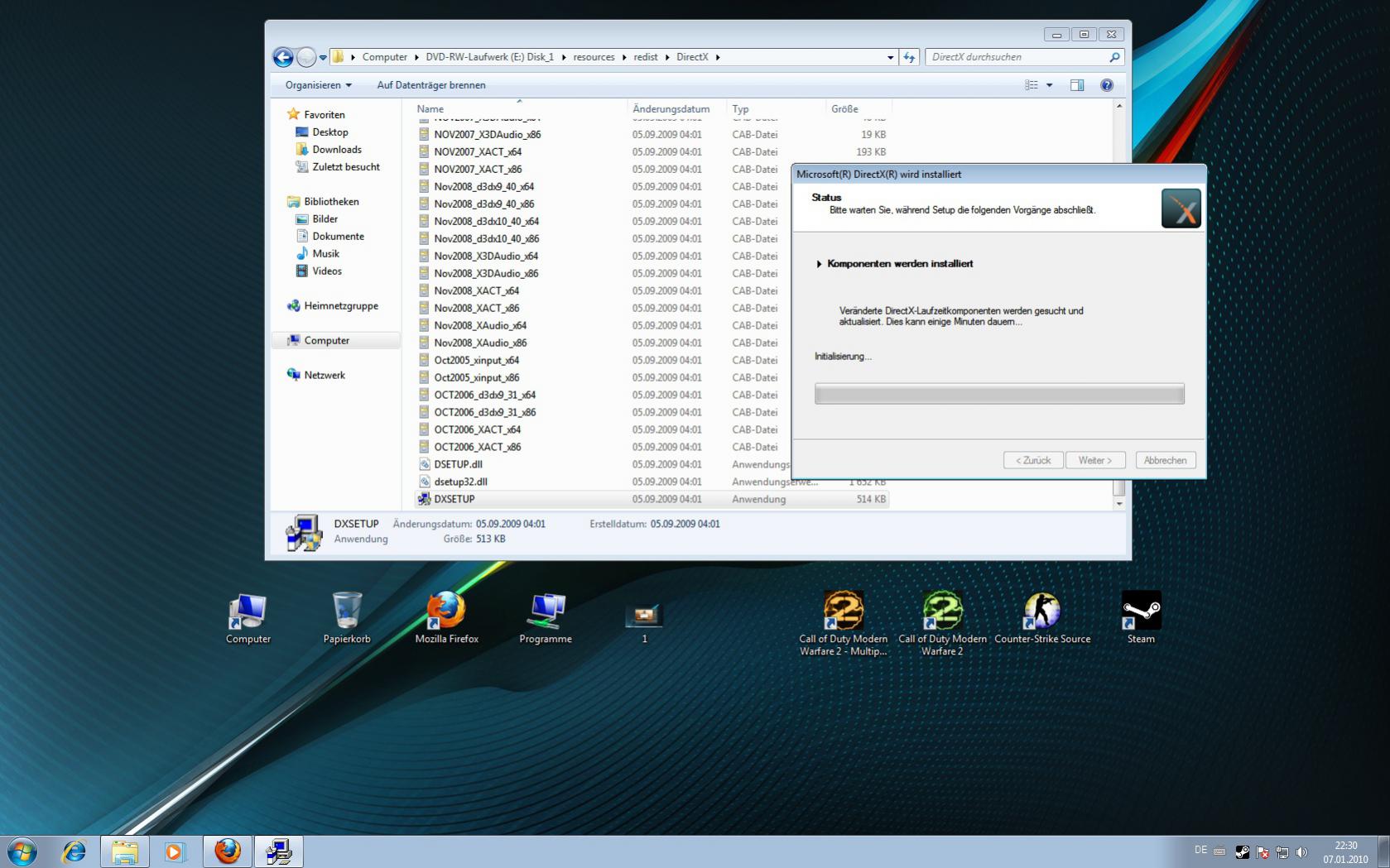Click the DE language indicator
The height and width of the screenshot is (868, 1390).
pyautogui.click(x=1200, y=850)
